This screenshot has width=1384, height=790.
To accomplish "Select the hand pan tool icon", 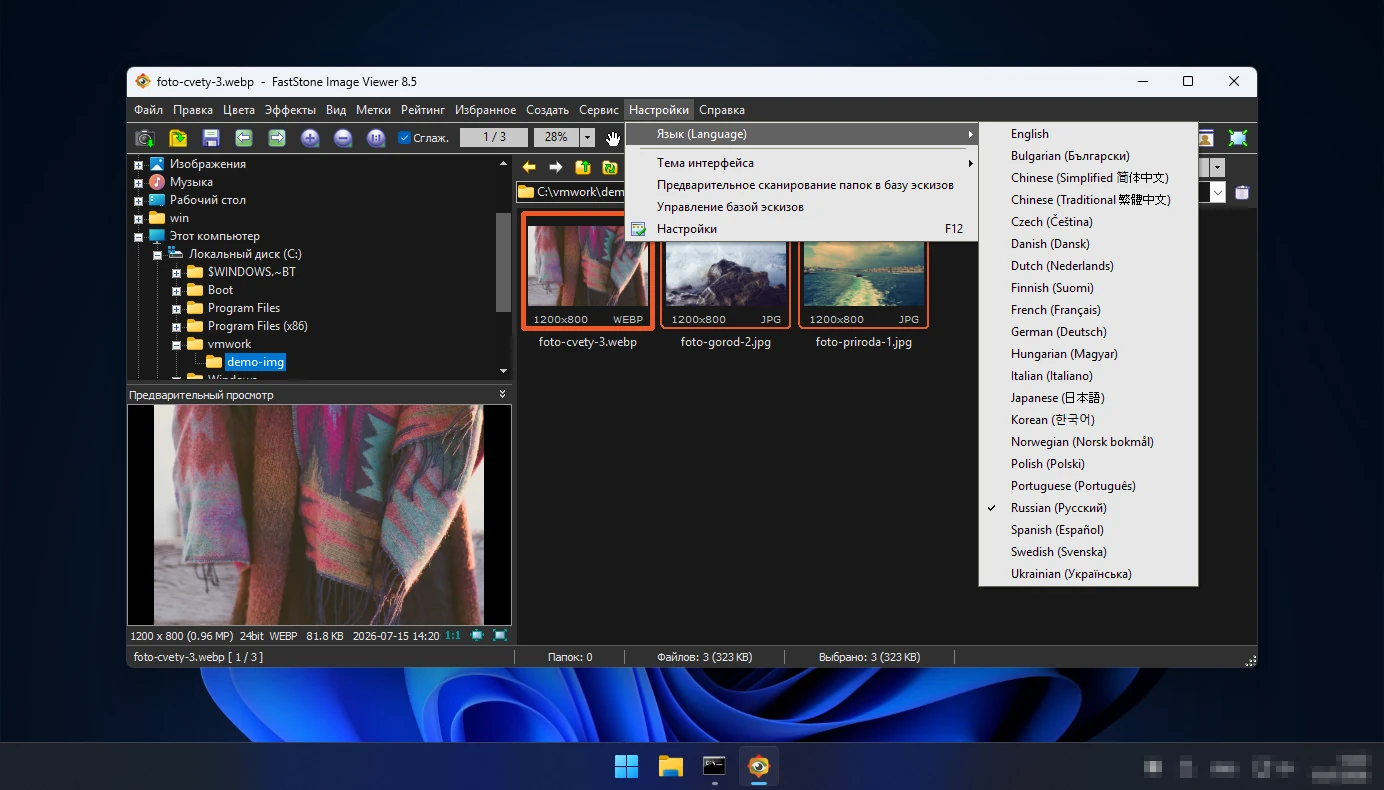I will pyautogui.click(x=612, y=138).
